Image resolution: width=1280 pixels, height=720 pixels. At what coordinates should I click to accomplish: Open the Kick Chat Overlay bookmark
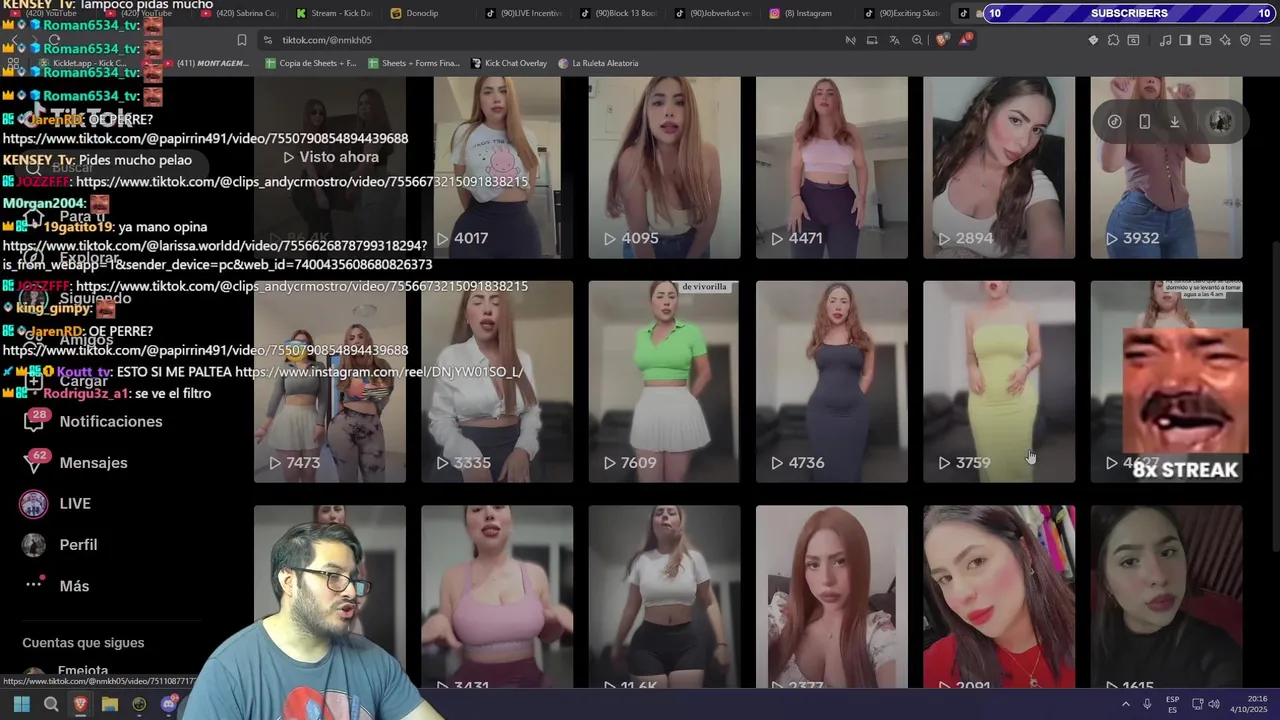click(509, 63)
